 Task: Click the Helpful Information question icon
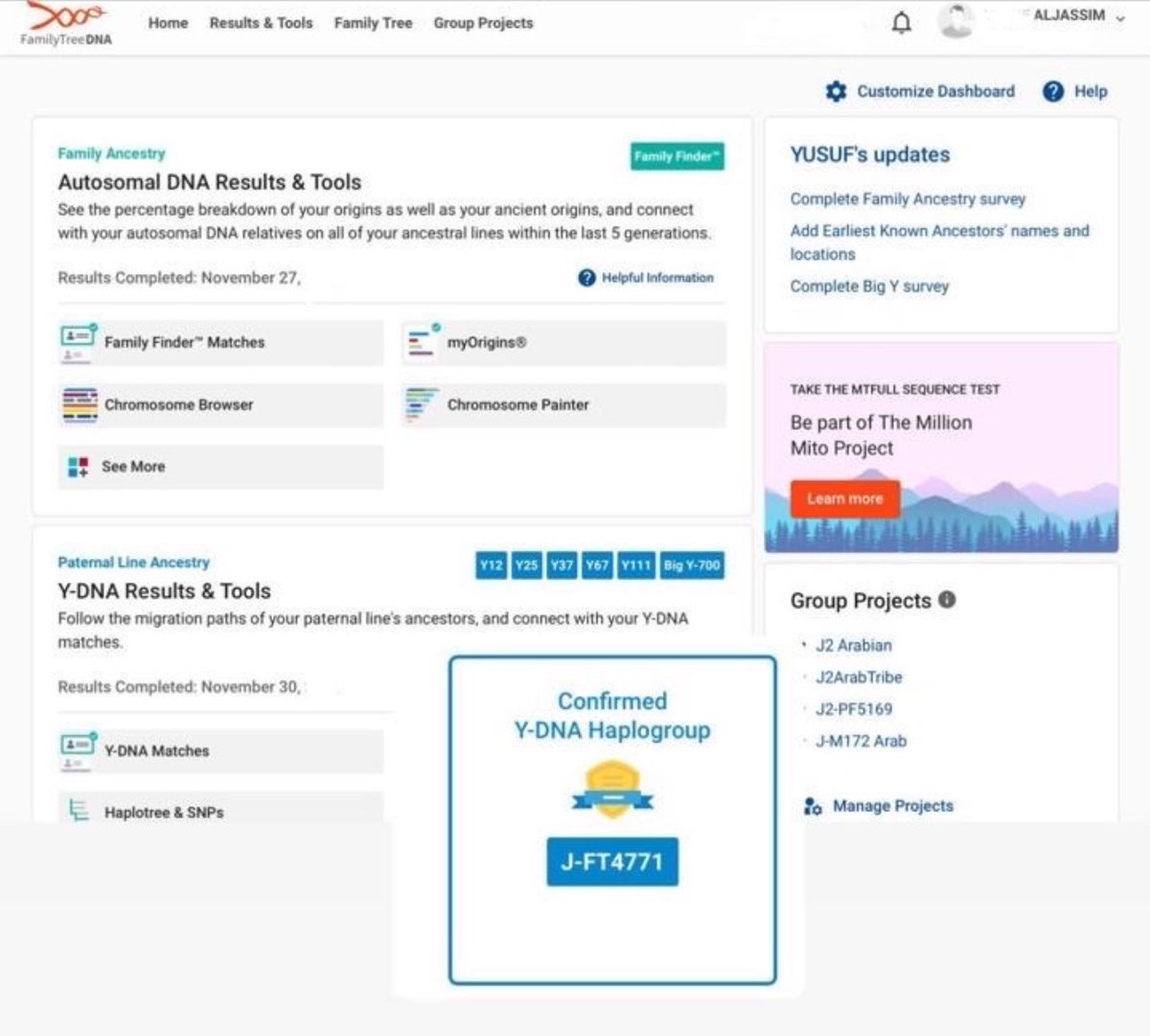pos(586,278)
